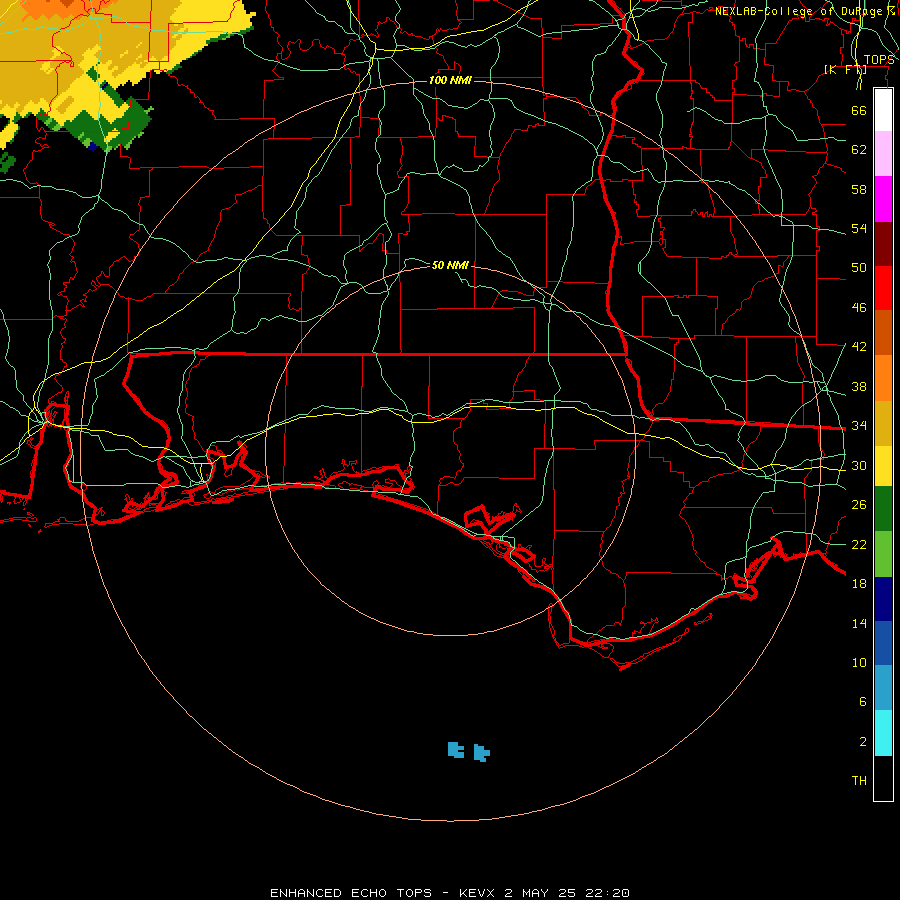Screen dimensions: 900x900
Task: Click the legend value 50
Action: click(859, 268)
